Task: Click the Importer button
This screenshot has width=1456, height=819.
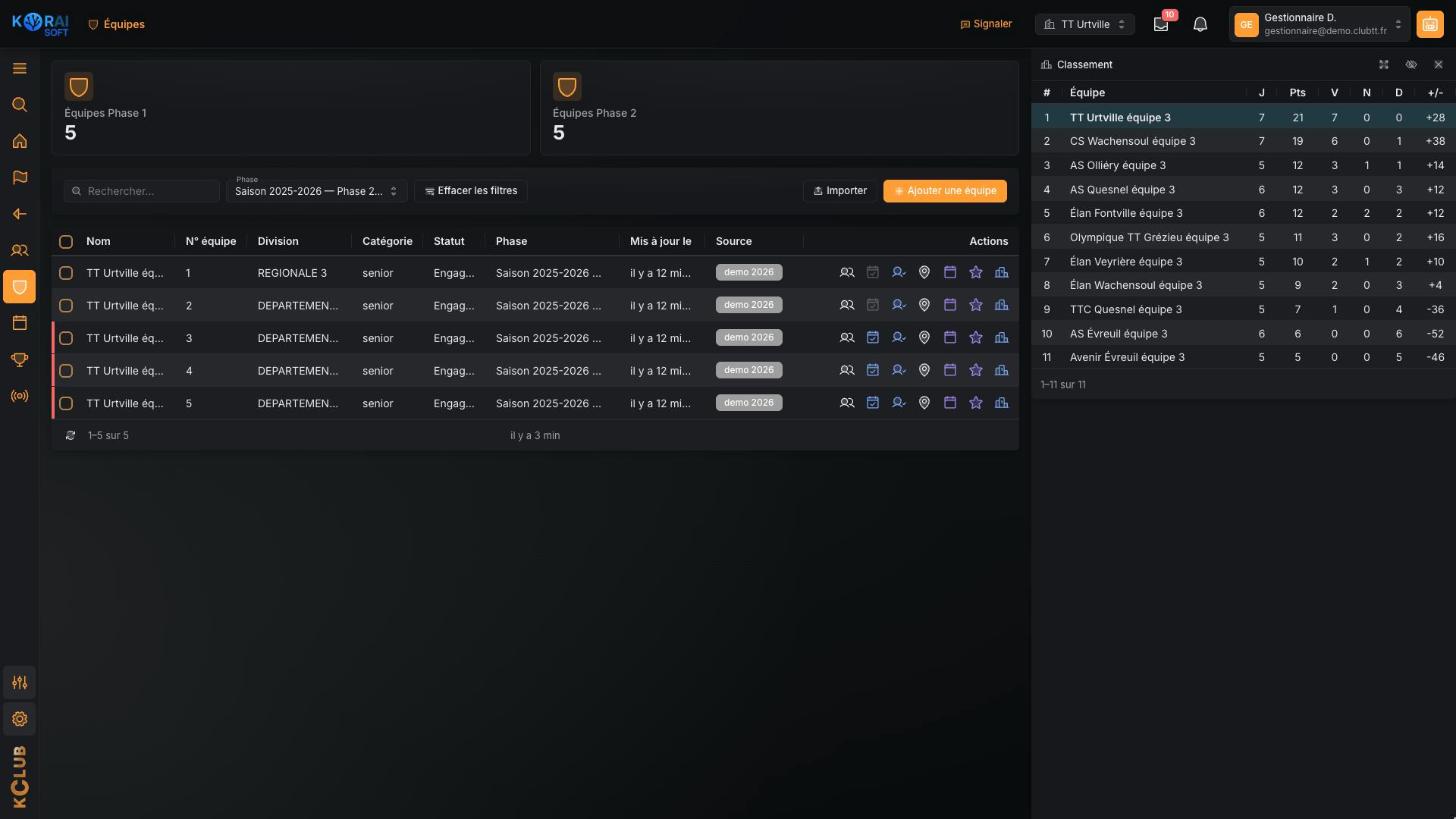Action: pyautogui.click(x=840, y=191)
